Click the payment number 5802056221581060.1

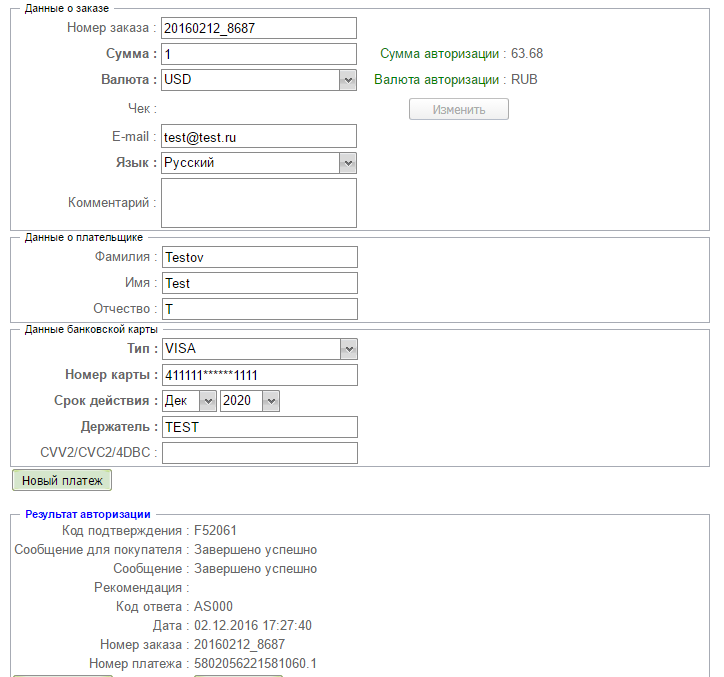pyautogui.click(x=255, y=664)
